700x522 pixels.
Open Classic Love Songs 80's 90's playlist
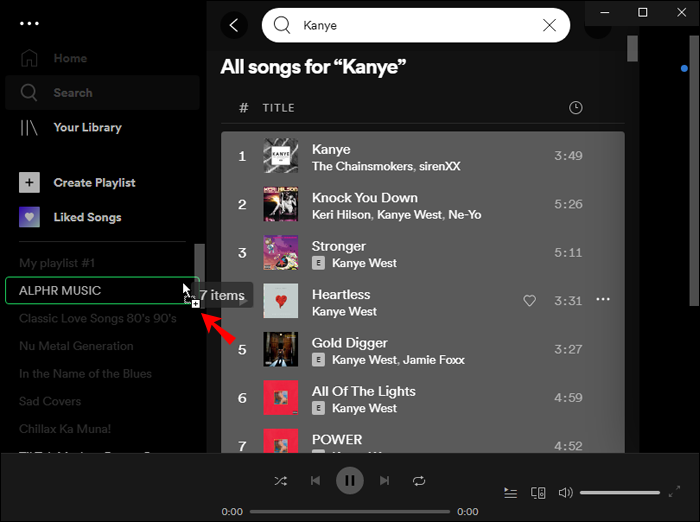coord(98,318)
